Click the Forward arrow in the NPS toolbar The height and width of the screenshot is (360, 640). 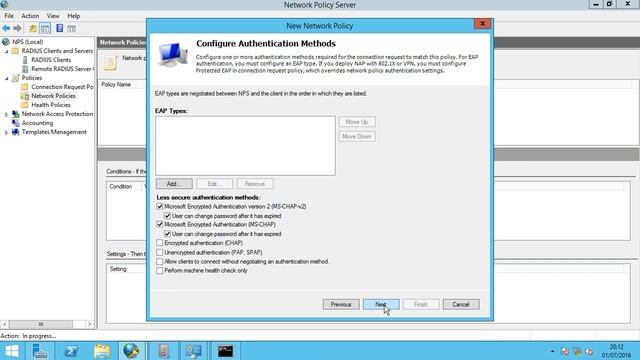pyautogui.click(x=17, y=28)
